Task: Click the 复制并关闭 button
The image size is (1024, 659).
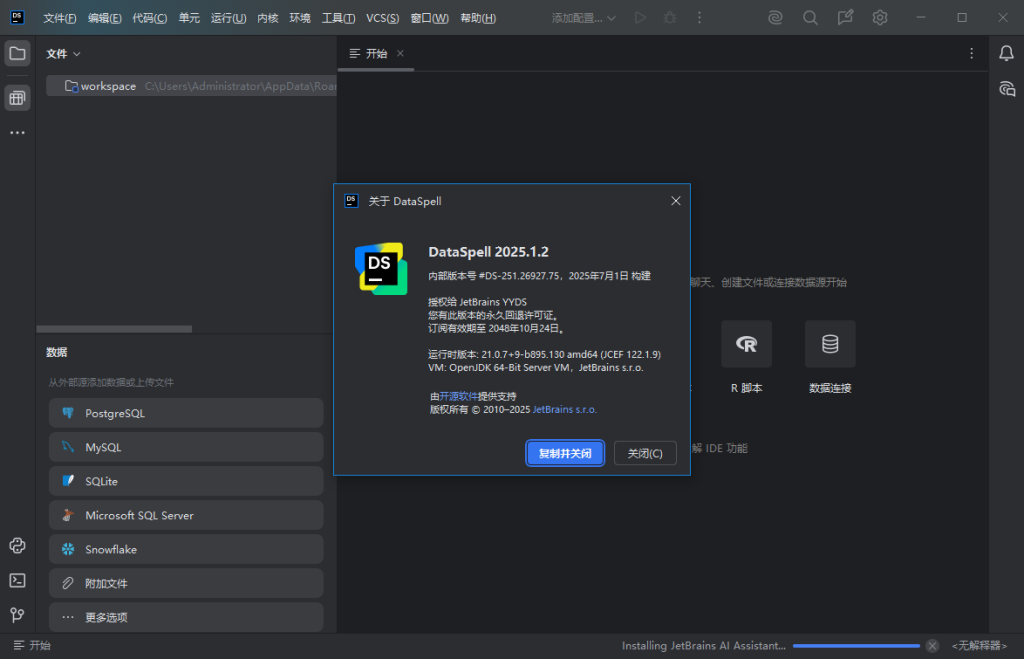Action: pyautogui.click(x=565, y=453)
